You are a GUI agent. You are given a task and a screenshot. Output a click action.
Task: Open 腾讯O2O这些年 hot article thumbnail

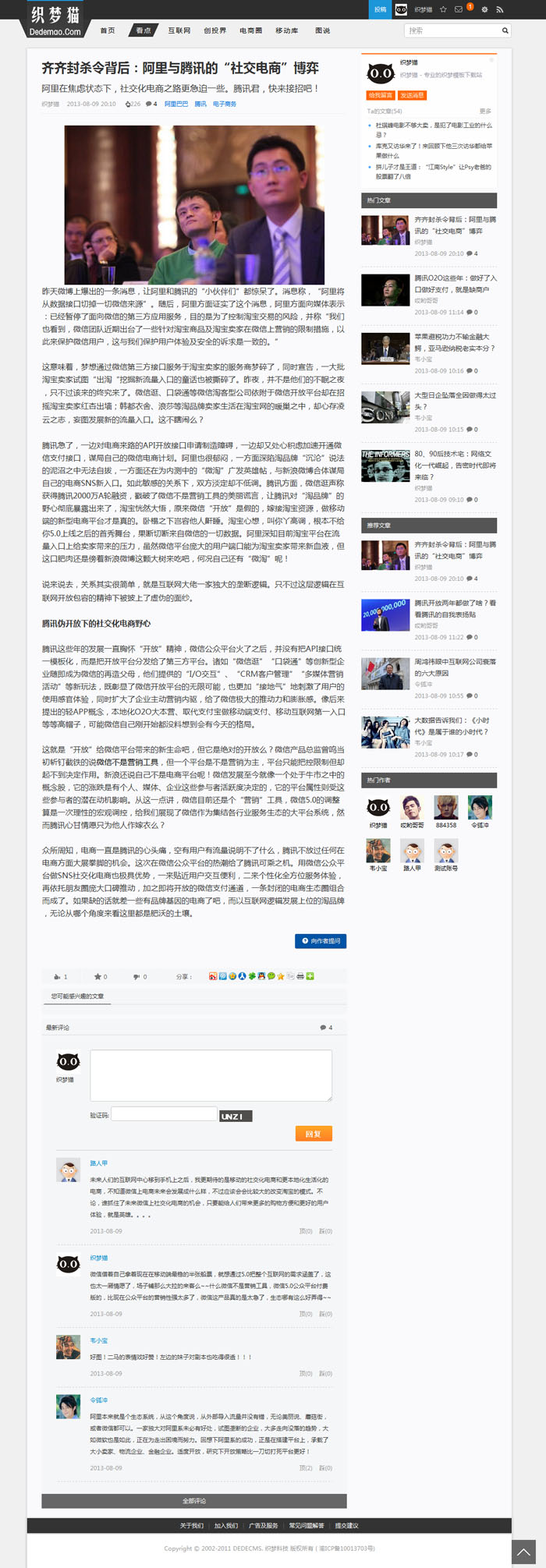point(385,288)
